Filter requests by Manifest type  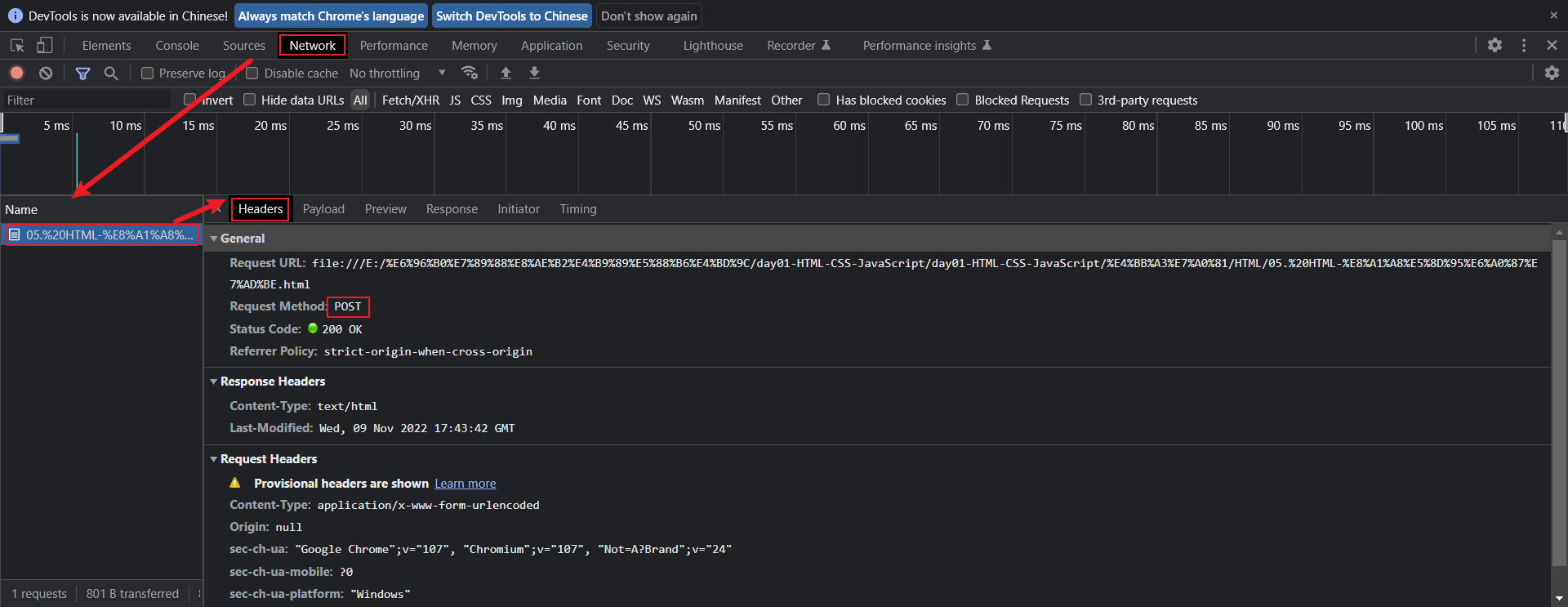[x=737, y=100]
